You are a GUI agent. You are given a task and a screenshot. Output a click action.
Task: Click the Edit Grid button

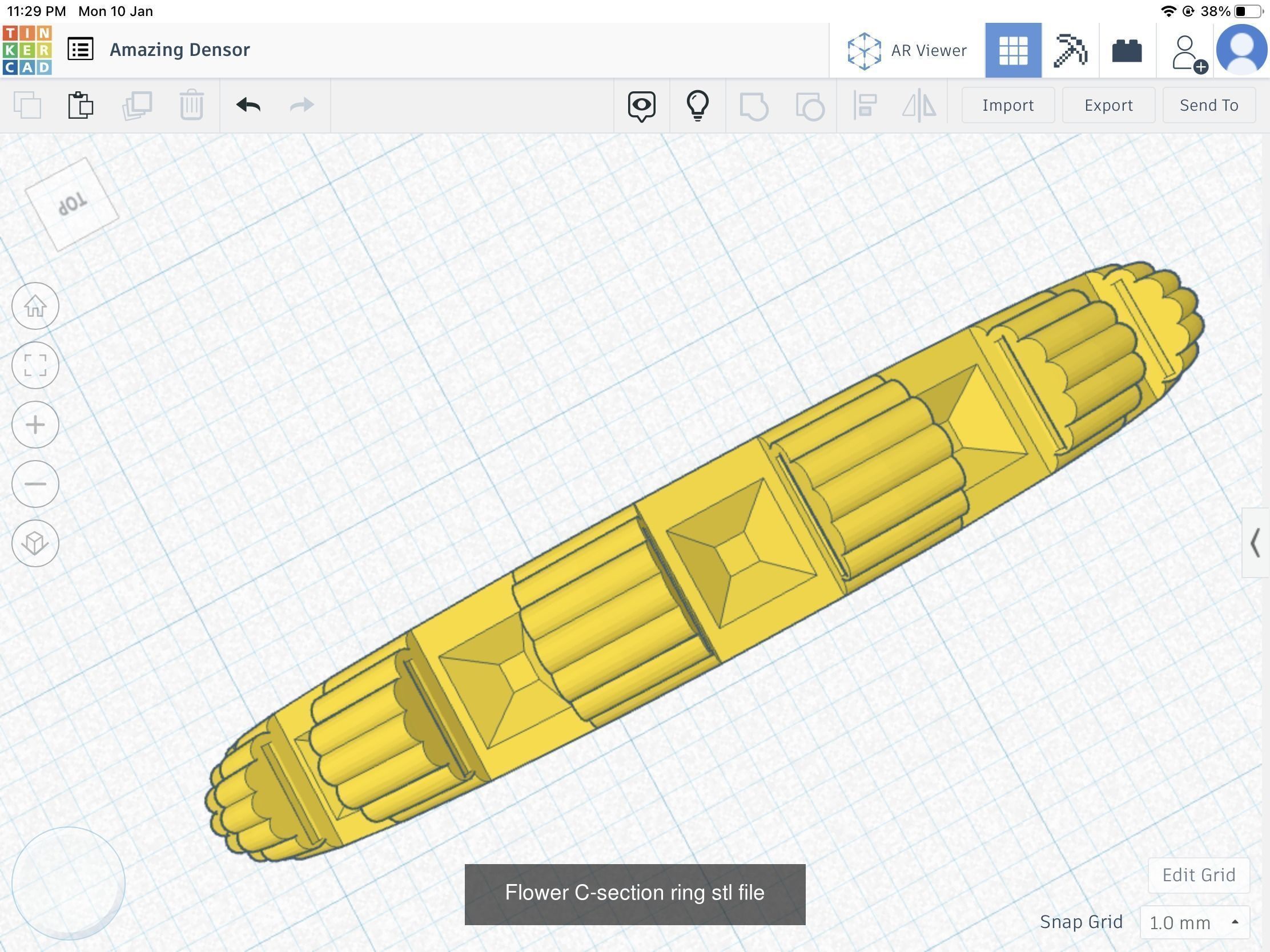tap(1198, 875)
